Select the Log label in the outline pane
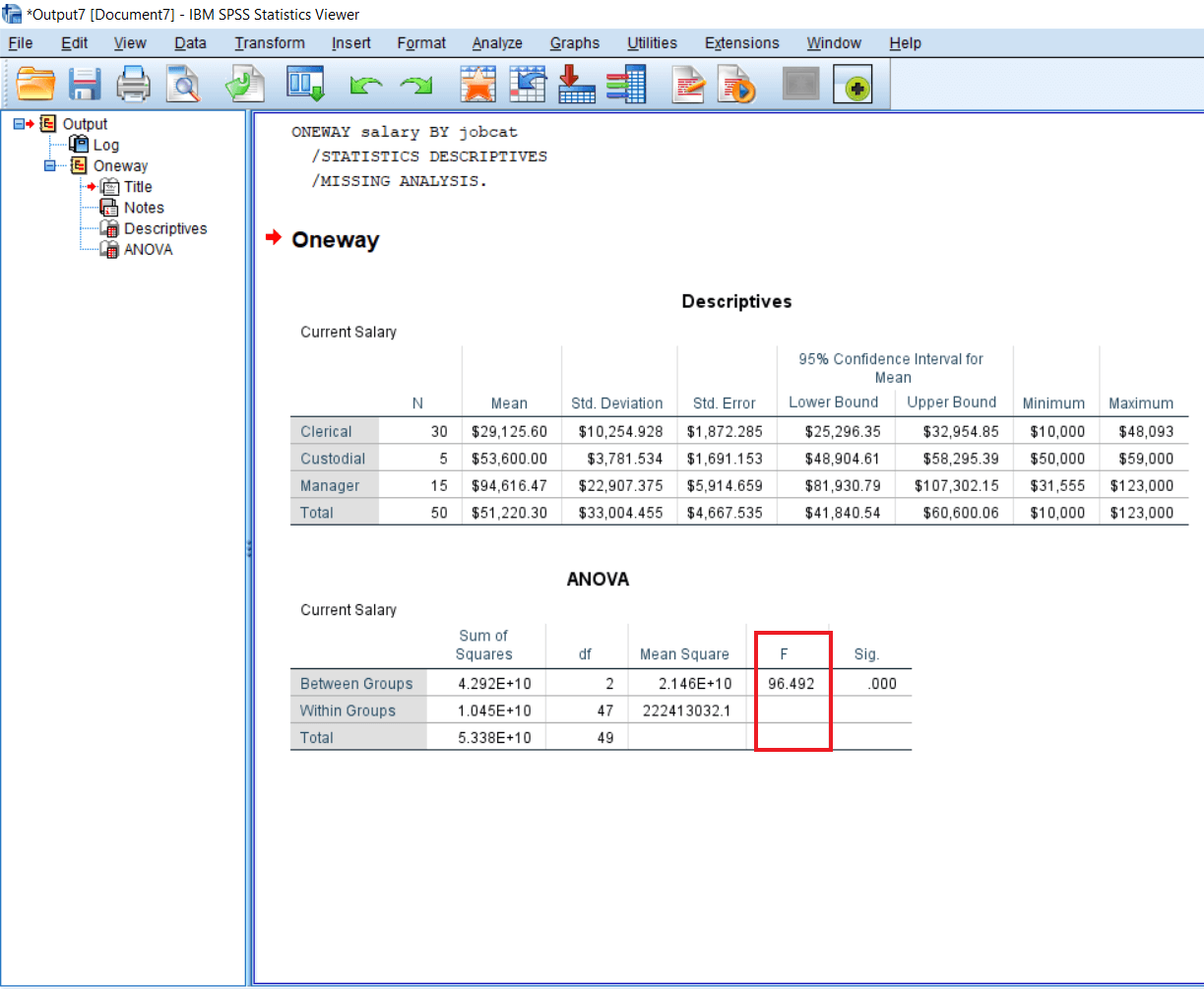This screenshot has width=1204, height=989. pos(106,146)
